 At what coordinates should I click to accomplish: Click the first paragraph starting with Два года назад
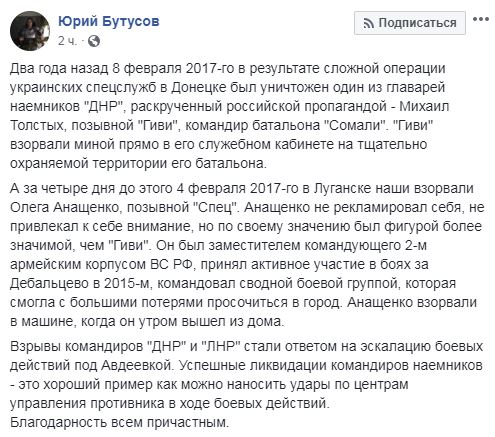coord(230,116)
